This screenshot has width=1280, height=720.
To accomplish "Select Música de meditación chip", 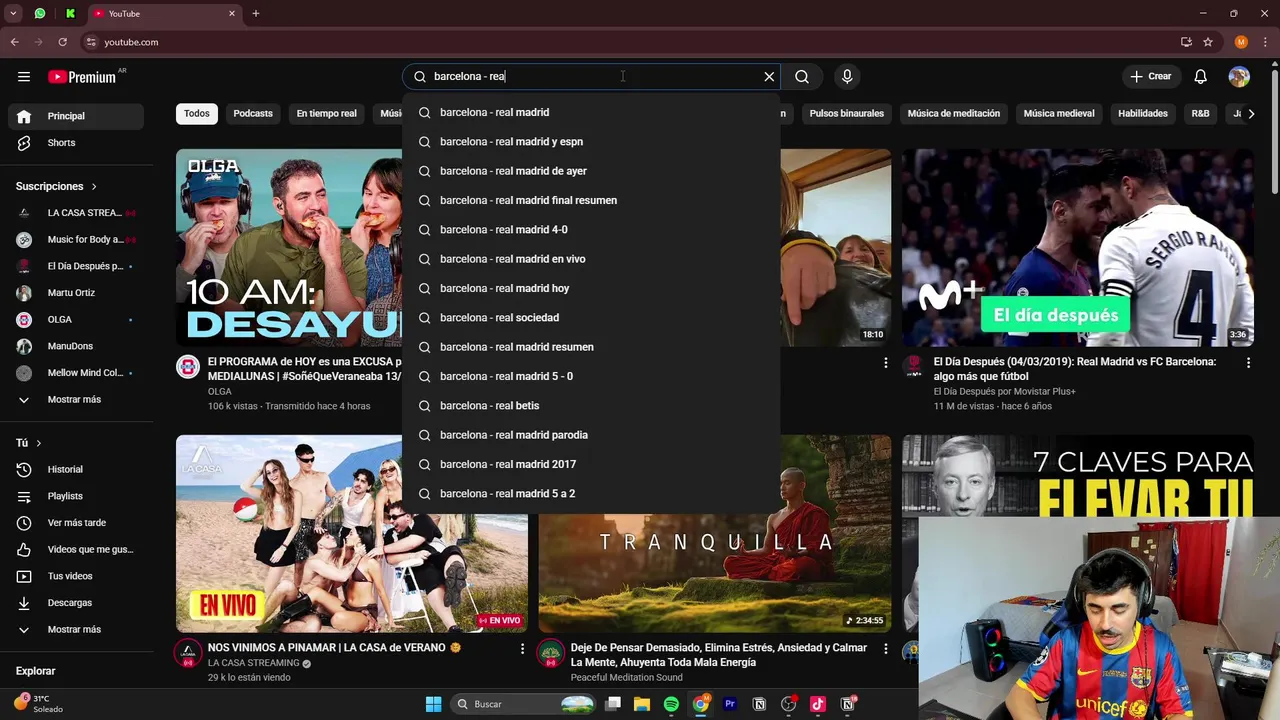I will click(954, 114).
